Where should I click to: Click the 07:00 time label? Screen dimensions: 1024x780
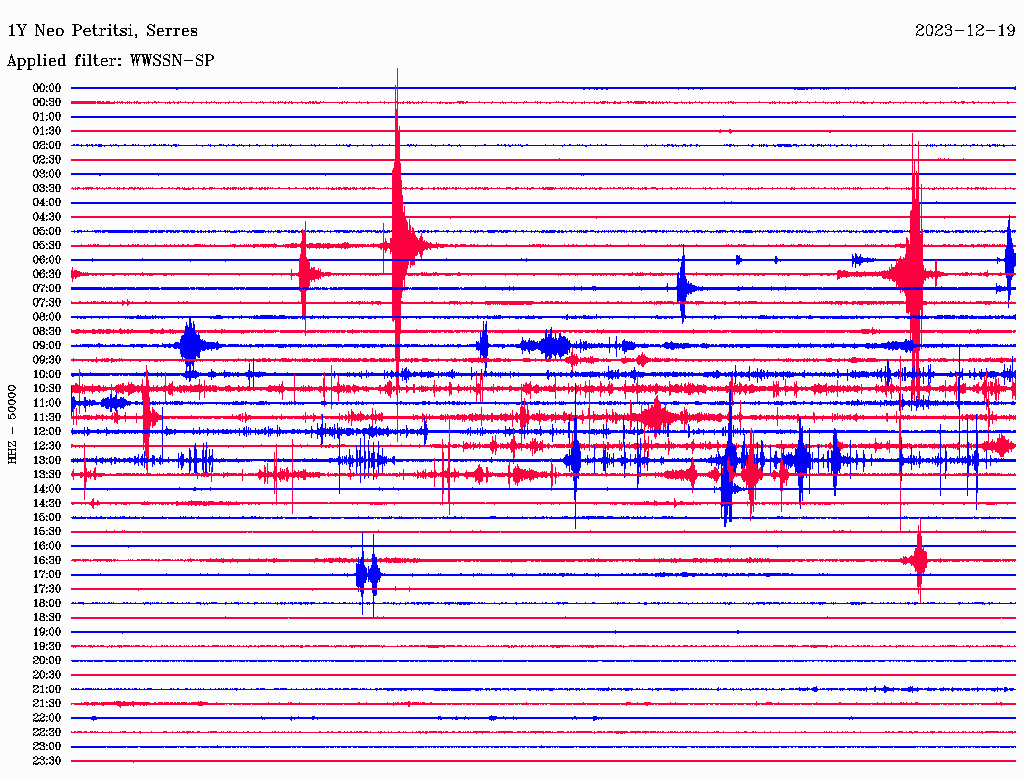pyautogui.click(x=47, y=289)
